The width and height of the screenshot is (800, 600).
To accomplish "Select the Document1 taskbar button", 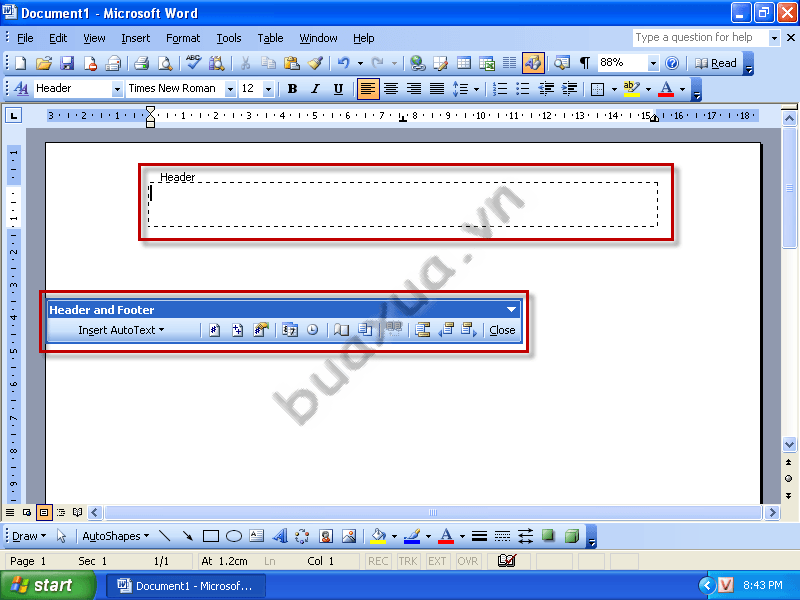I will tap(186, 585).
